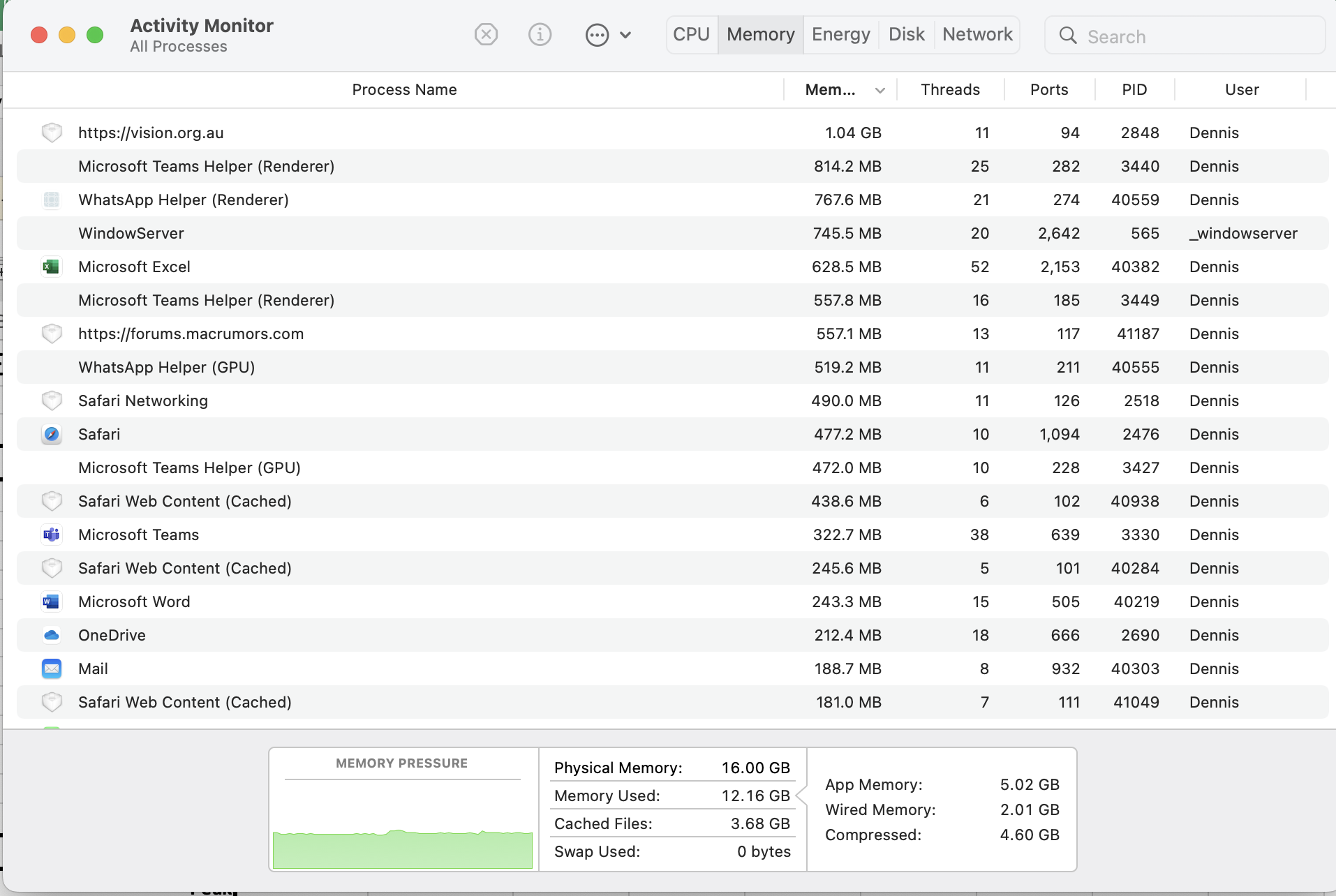The image size is (1336, 896).
Task: Select the Safari compass icon
Action: [52, 434]
